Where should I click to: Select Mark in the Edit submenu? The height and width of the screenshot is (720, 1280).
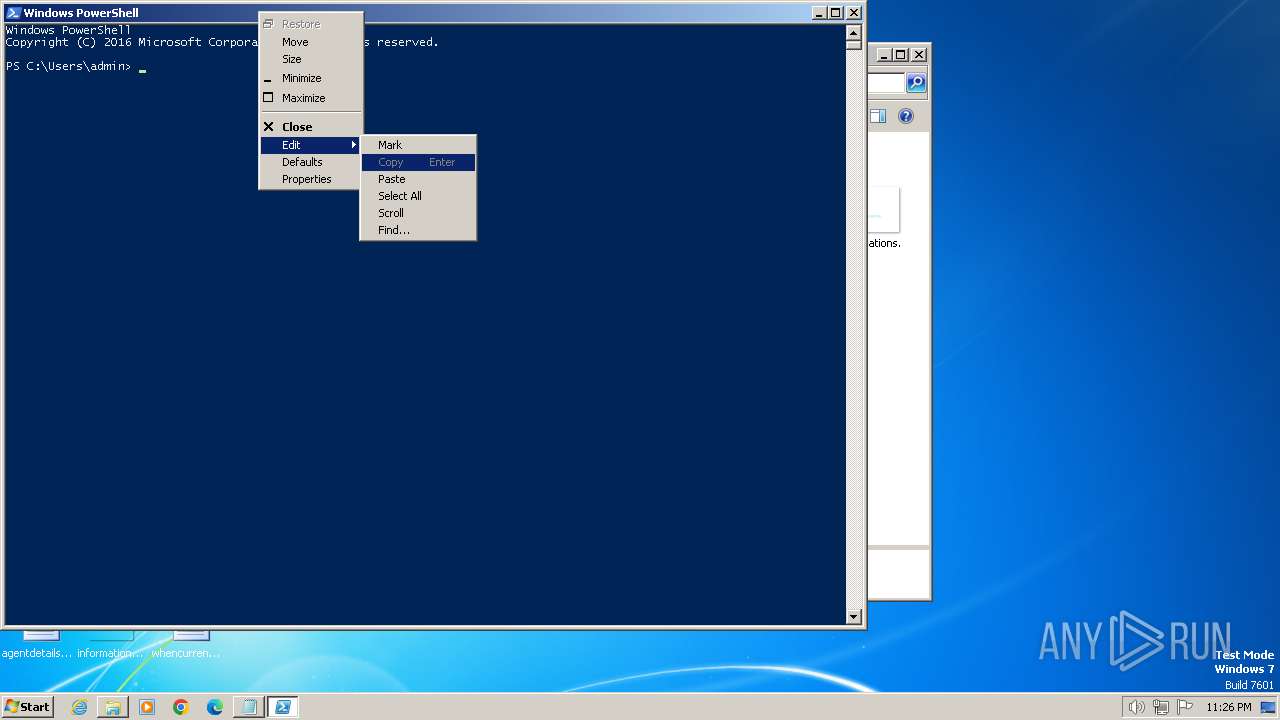(x=418, y=145)
